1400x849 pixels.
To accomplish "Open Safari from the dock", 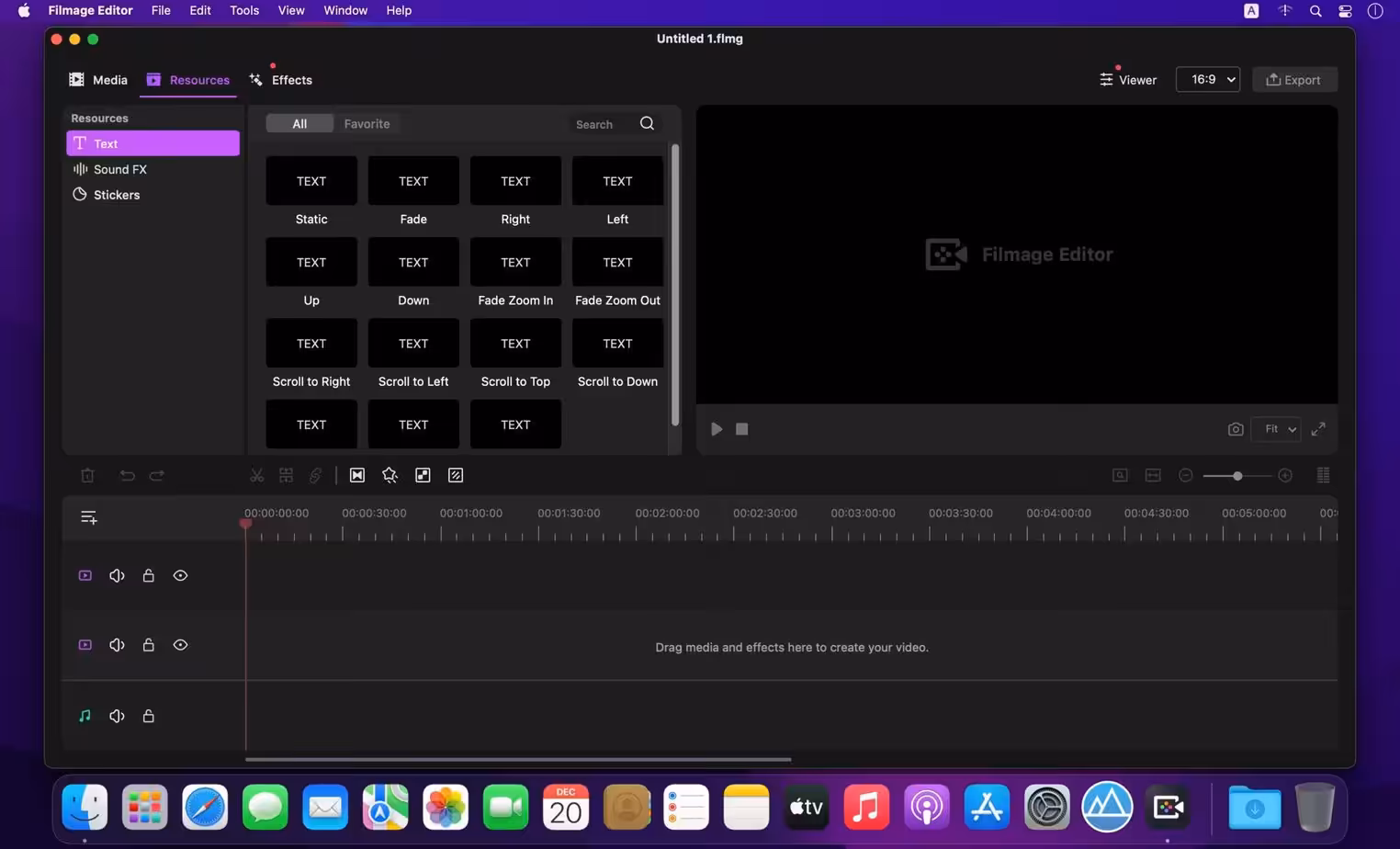I will 205,808.
